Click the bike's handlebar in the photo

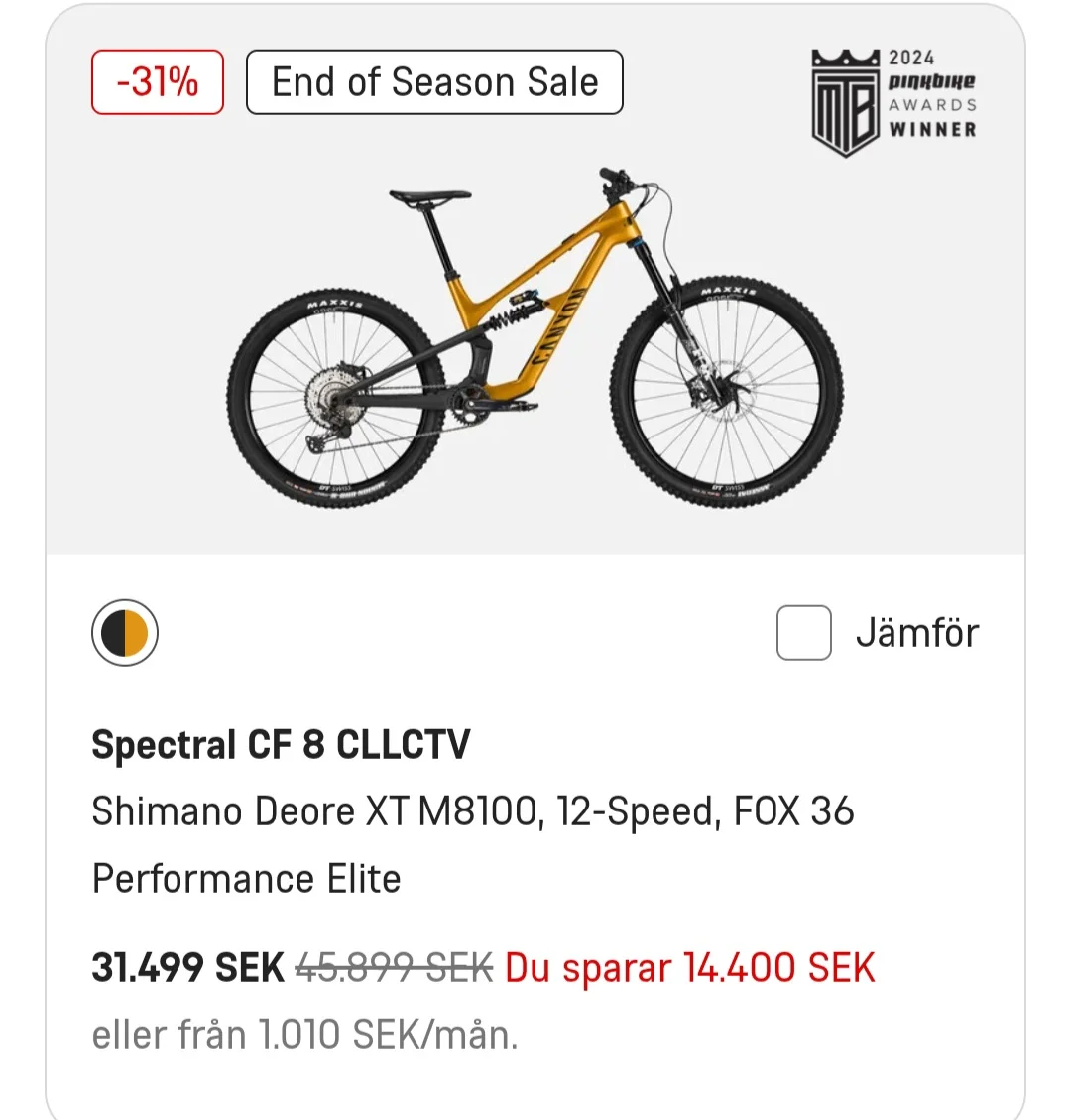pos(620,181)
